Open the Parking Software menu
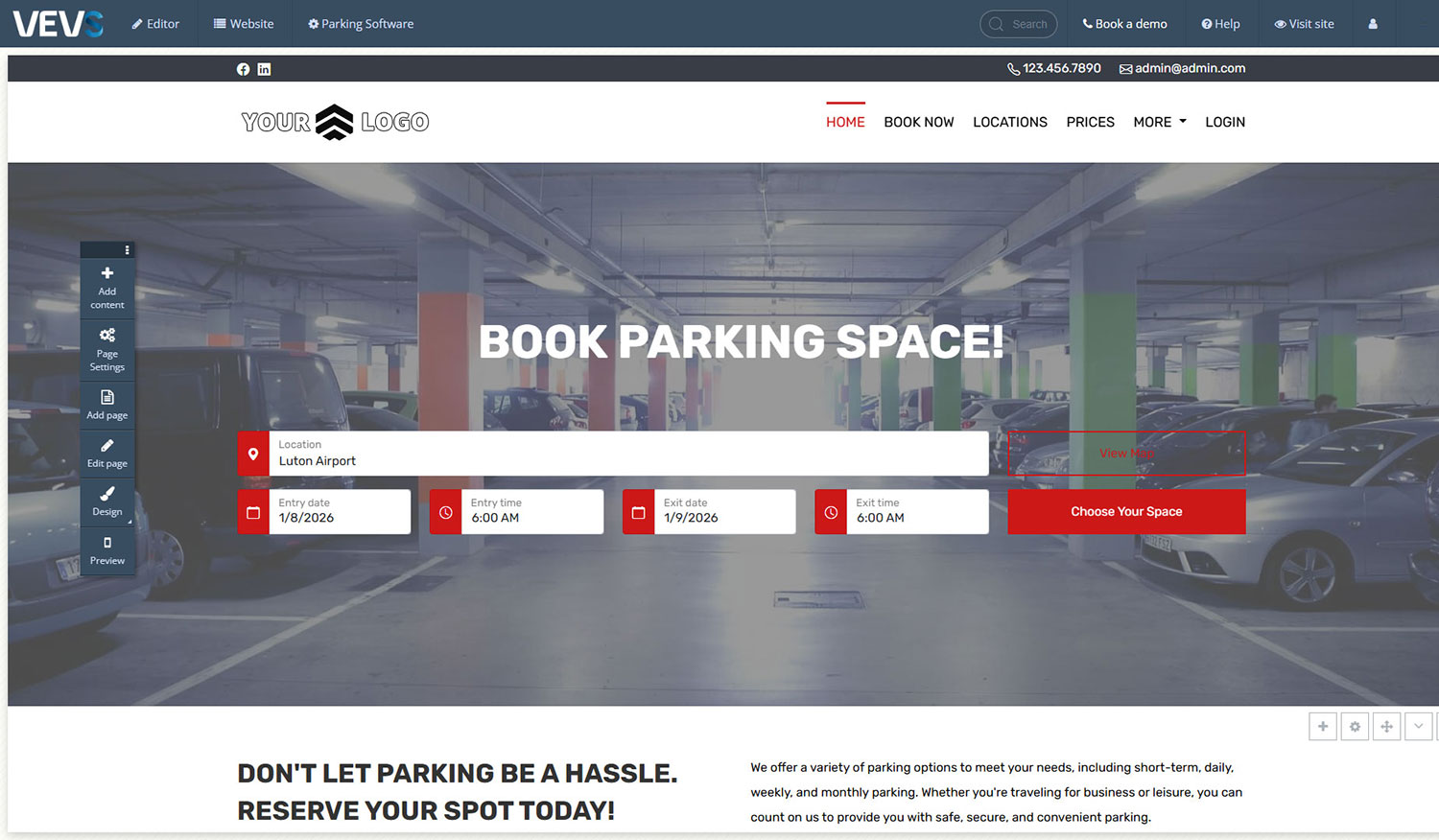Viewport: 1439px width, 840px height. (361, 24)
